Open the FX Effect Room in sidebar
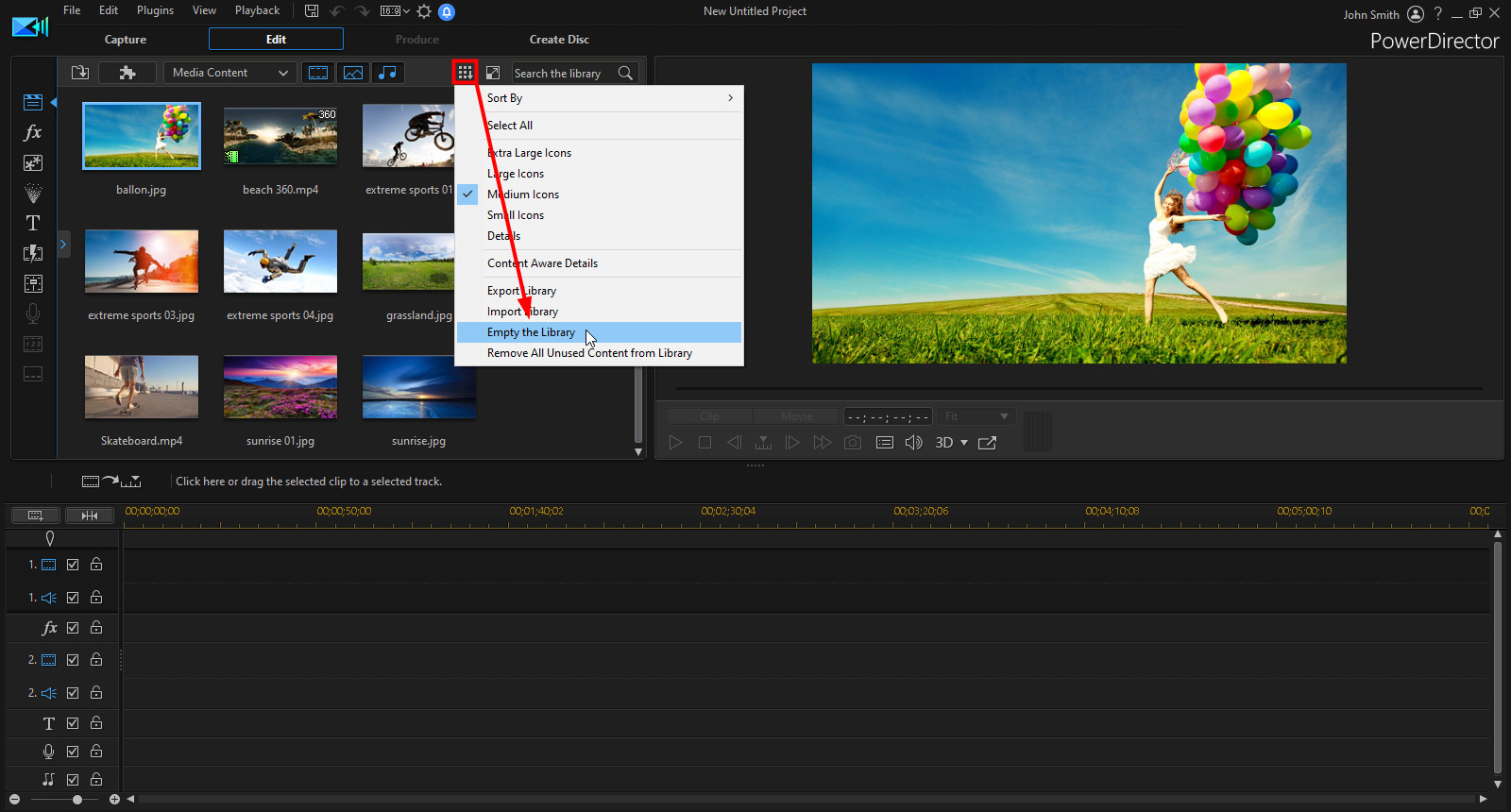This screenshot has width=1511, height=812. coord(33,133)
